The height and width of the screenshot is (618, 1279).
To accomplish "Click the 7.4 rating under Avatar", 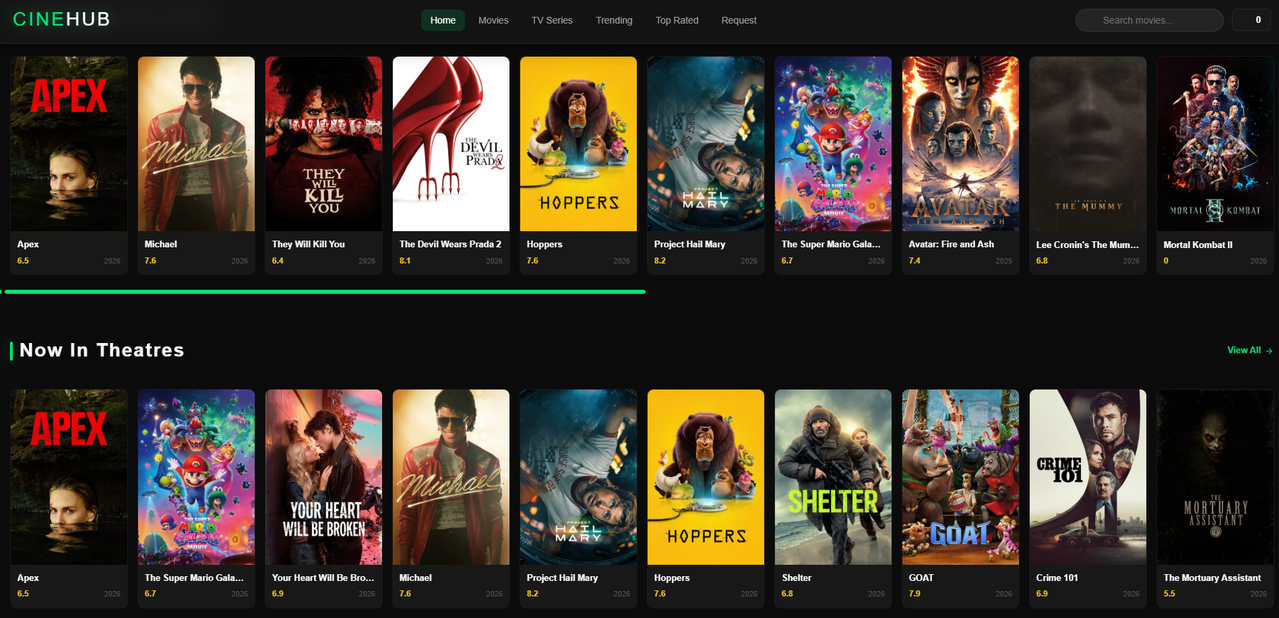I will coord(914,261).
